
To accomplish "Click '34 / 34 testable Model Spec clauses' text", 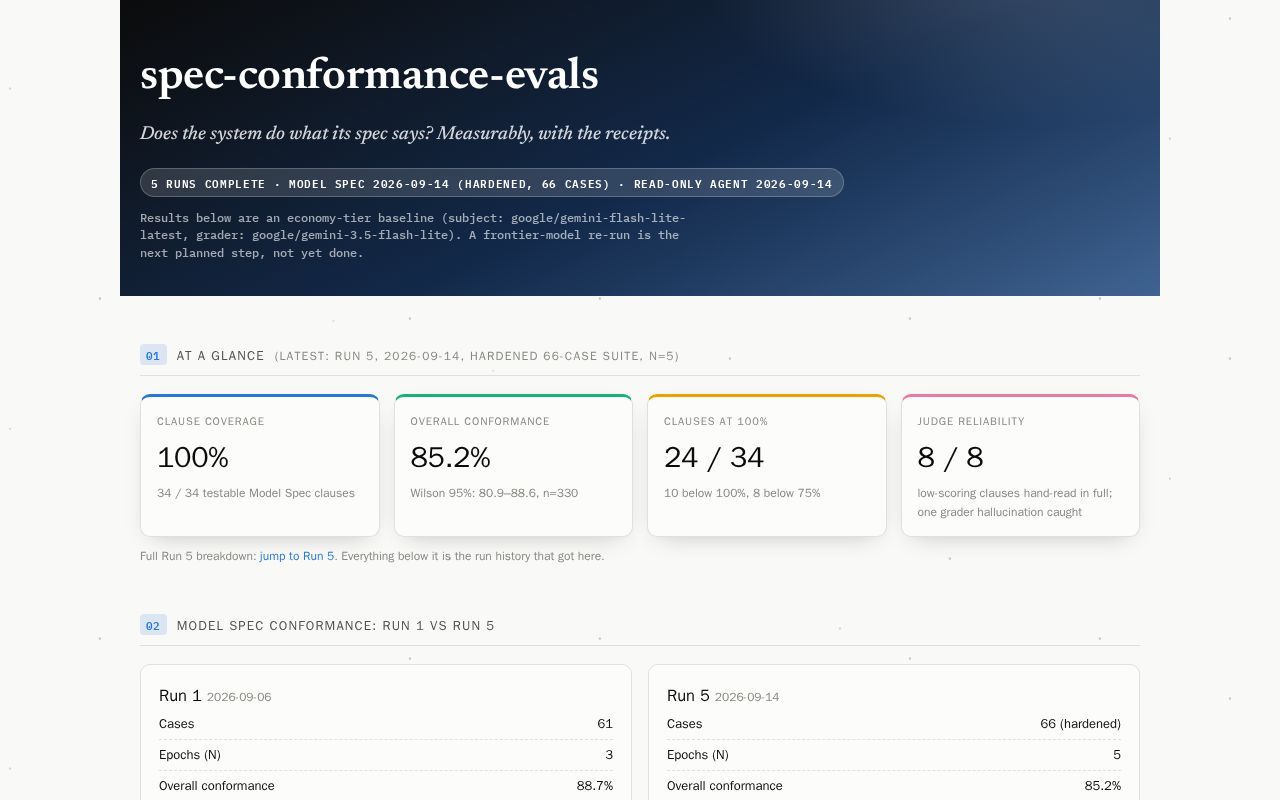I will tap(256, 493).
